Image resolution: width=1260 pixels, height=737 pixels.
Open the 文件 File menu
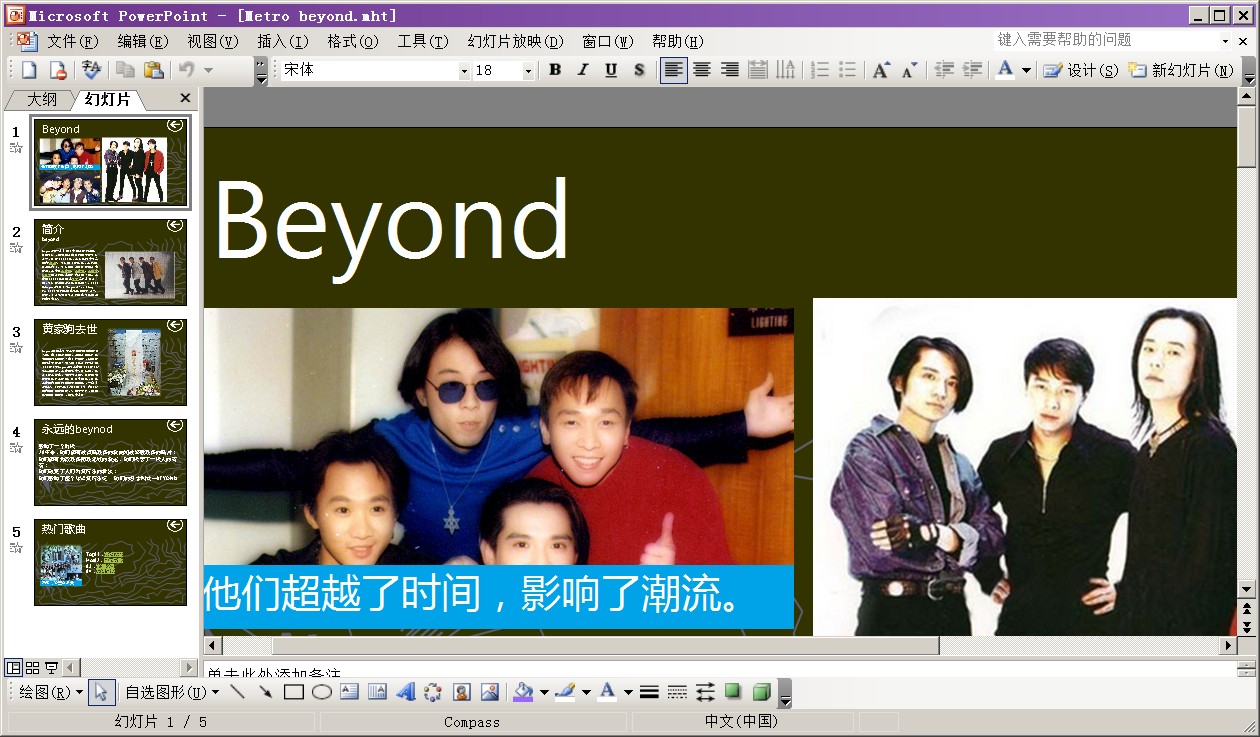[x=72, y=41]
